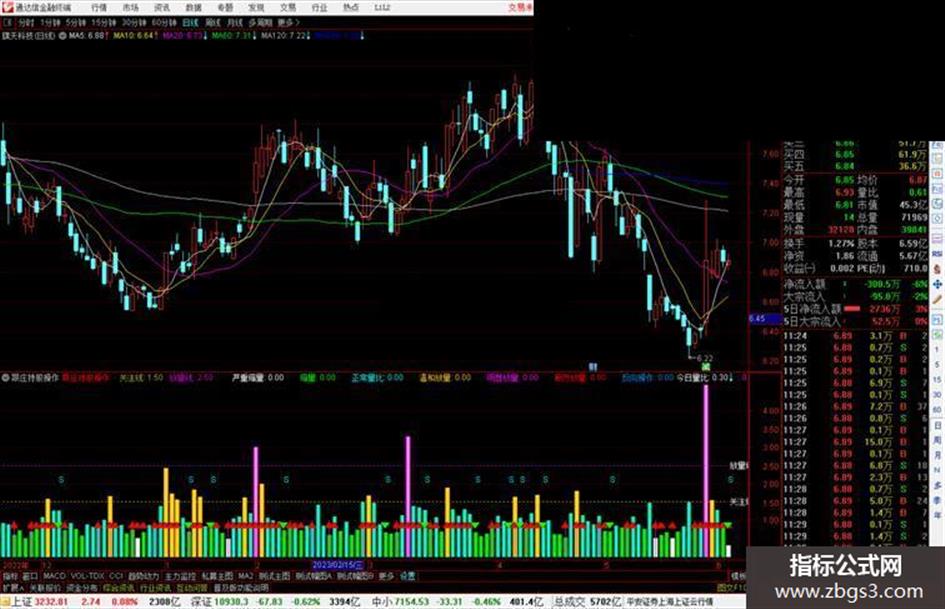Click the 15-minute shortcut '15' in sidebar
The width and height of the screenshot is (945, 609).
tap(937, 379)
